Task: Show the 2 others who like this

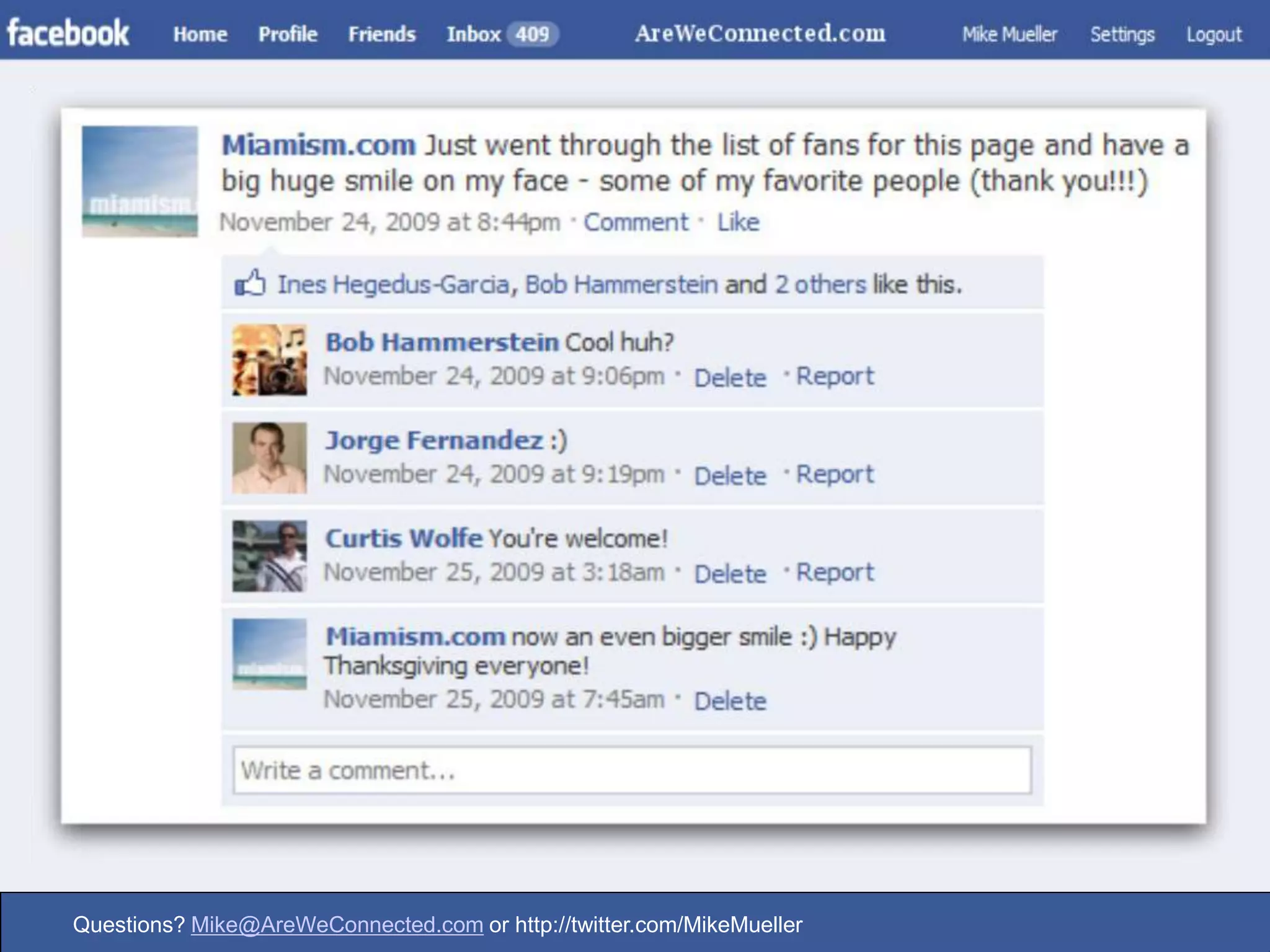Action: click(820, 284)
